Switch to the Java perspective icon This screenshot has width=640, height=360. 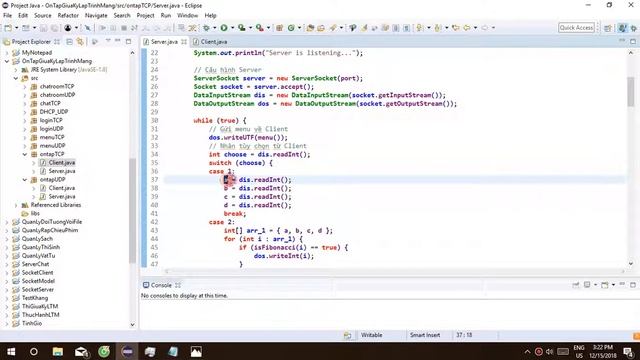click(622, 28)
